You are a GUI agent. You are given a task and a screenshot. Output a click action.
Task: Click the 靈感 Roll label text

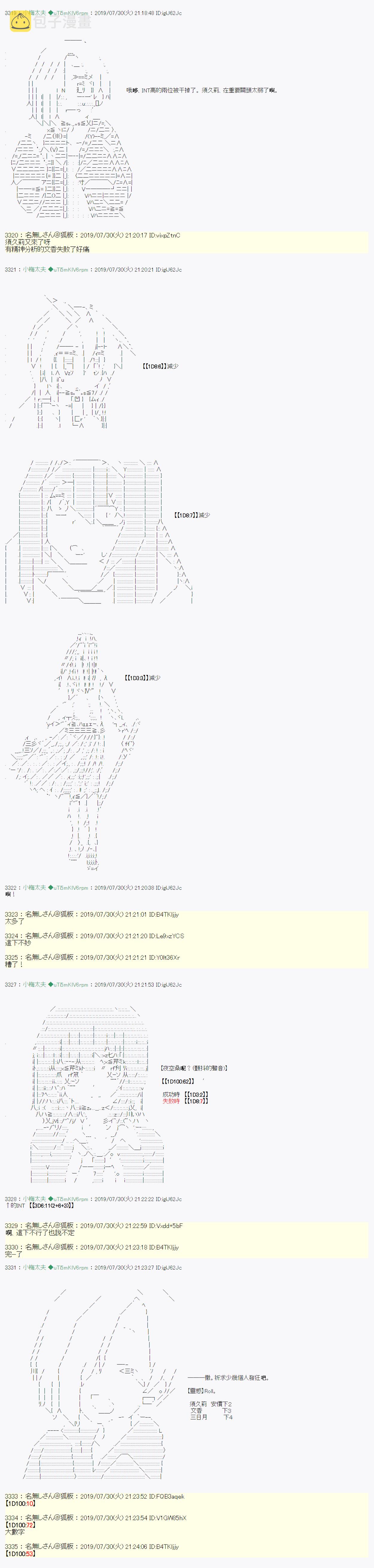click(x=202, y=1391)
